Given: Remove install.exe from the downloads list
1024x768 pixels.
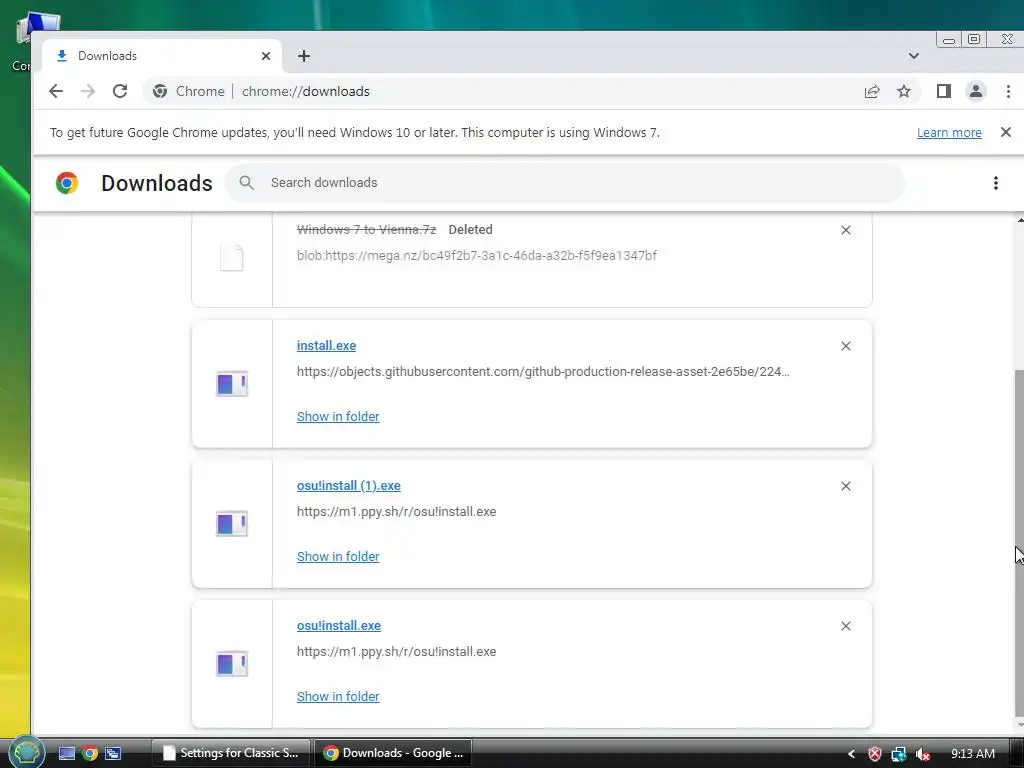Looking at the screenshot, I should coord(846,346).
